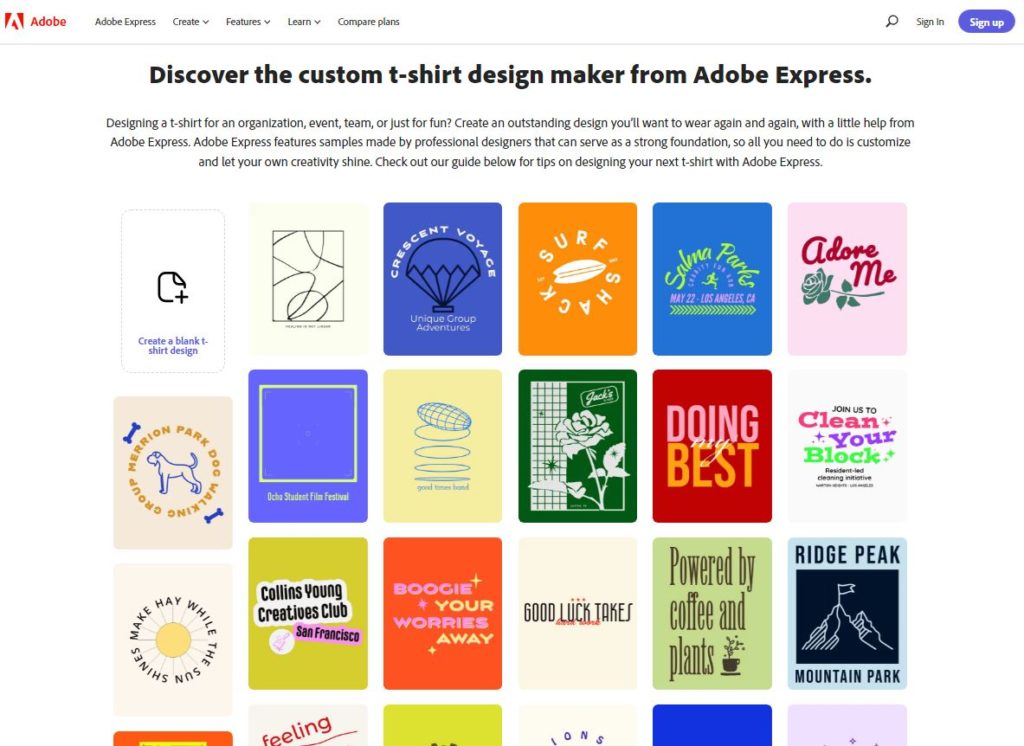This screenshot has height=746, width=1024.
Task: Choose the Boogie Your Worries Away template
Action: pos(443,613)
